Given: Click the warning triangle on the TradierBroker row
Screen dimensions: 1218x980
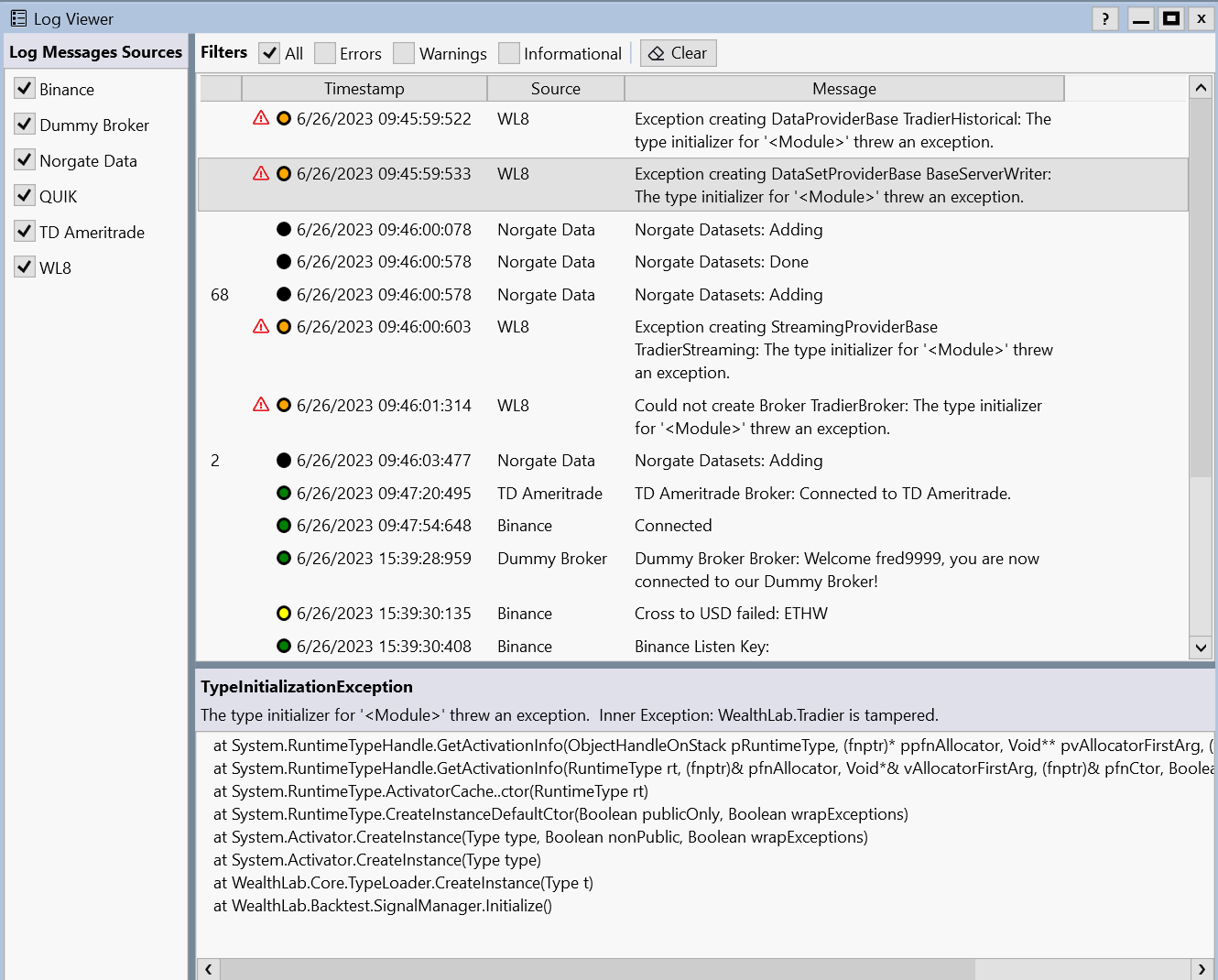Looking at the screenshot, I should pos(262,406).
